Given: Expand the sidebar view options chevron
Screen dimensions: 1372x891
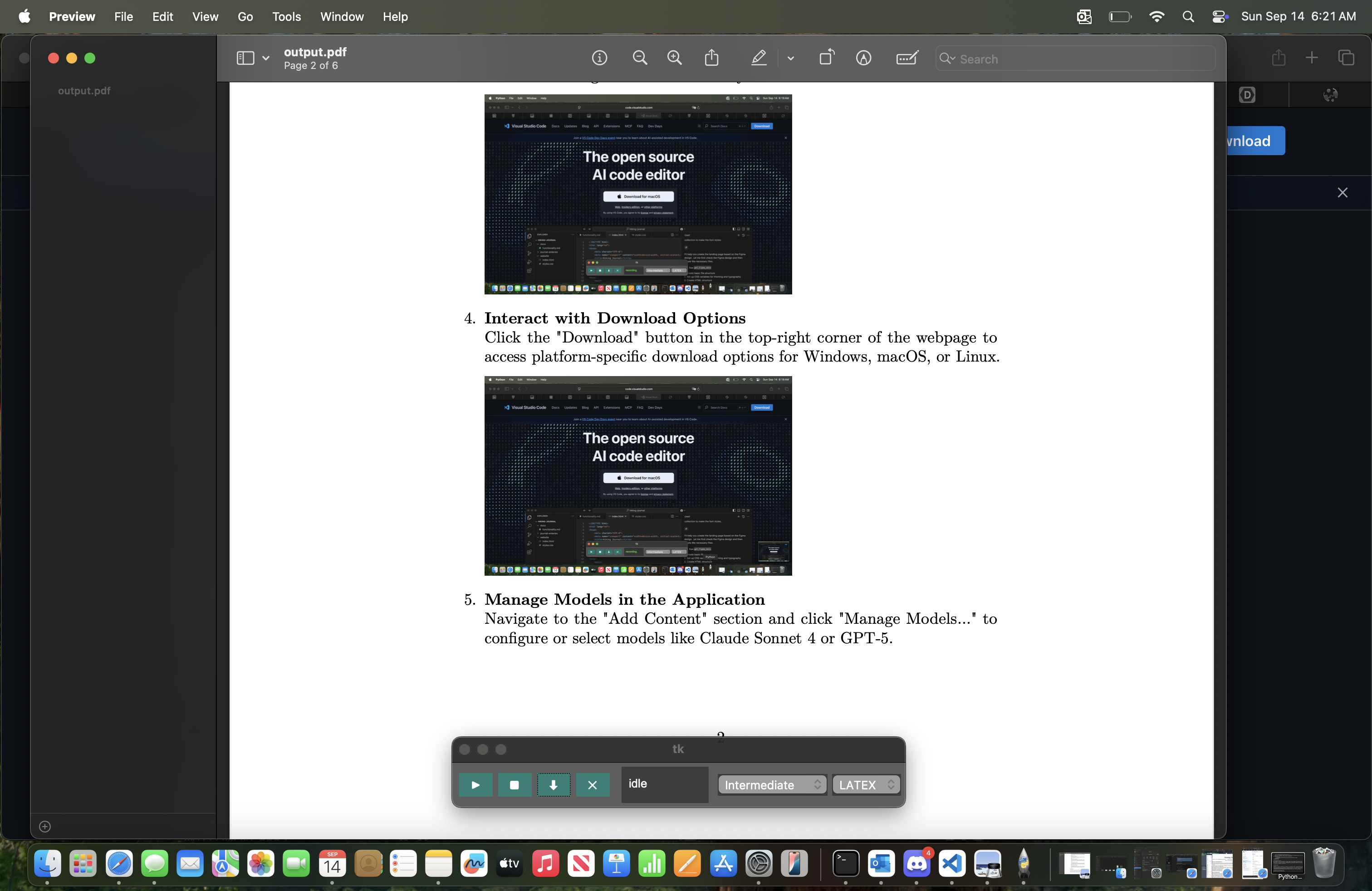Looking at the screenshot, I should coord(266,58).
